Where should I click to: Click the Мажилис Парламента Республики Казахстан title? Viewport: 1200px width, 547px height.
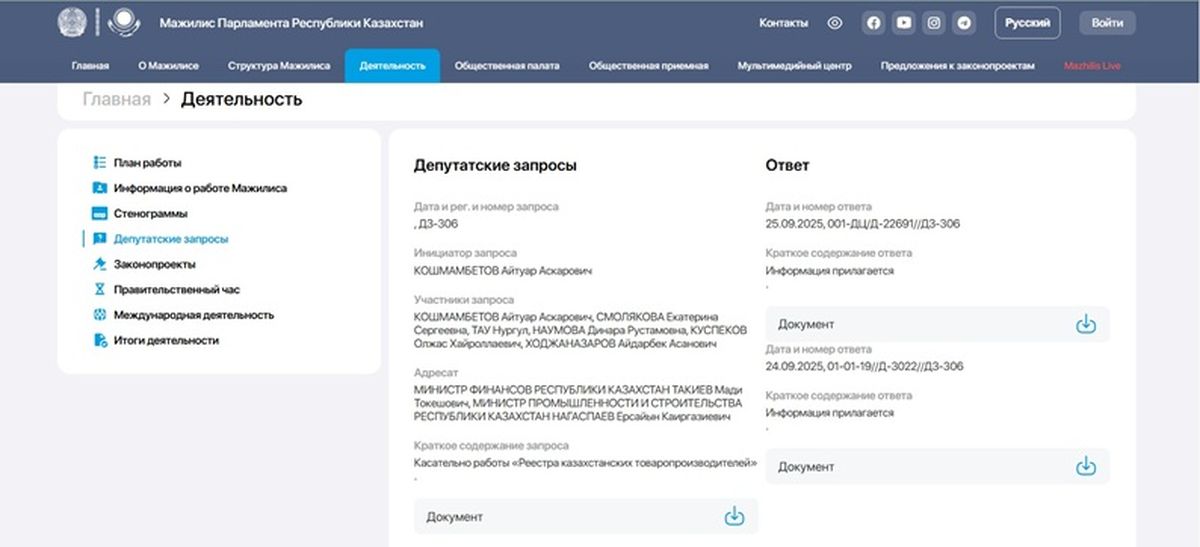point(289,22)
